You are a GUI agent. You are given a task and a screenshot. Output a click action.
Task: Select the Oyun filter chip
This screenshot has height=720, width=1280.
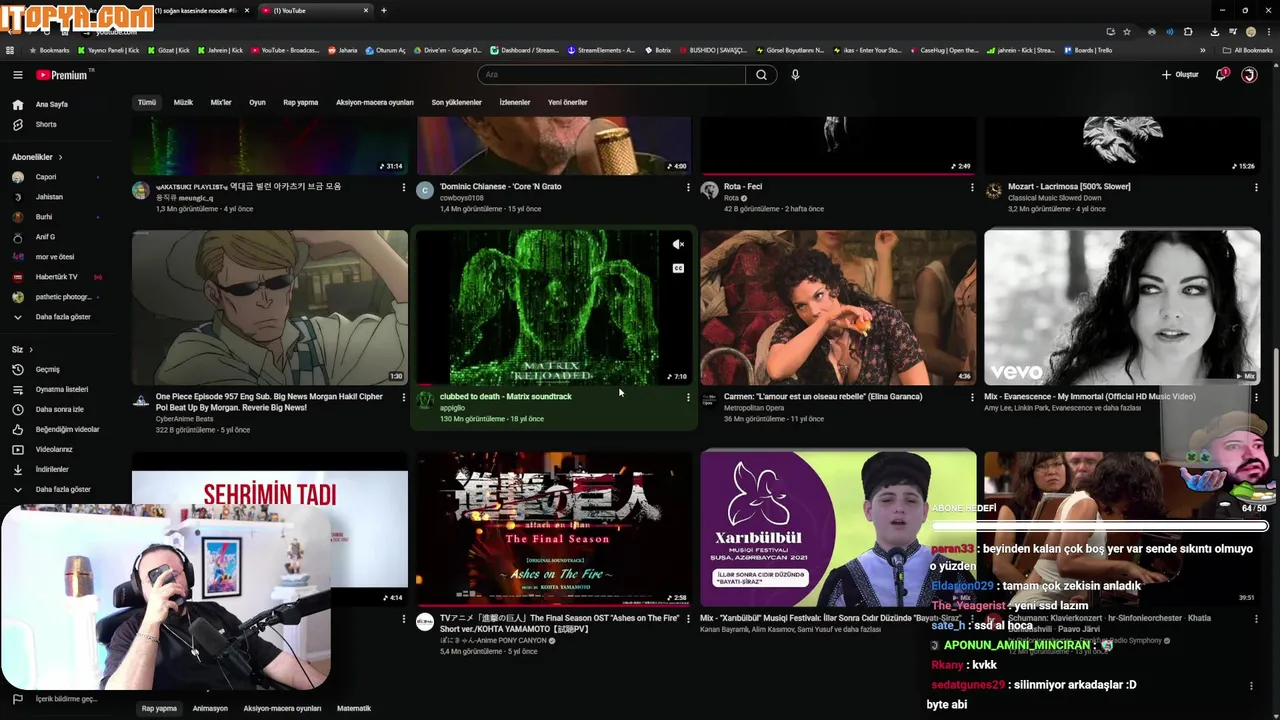(257, 102)
